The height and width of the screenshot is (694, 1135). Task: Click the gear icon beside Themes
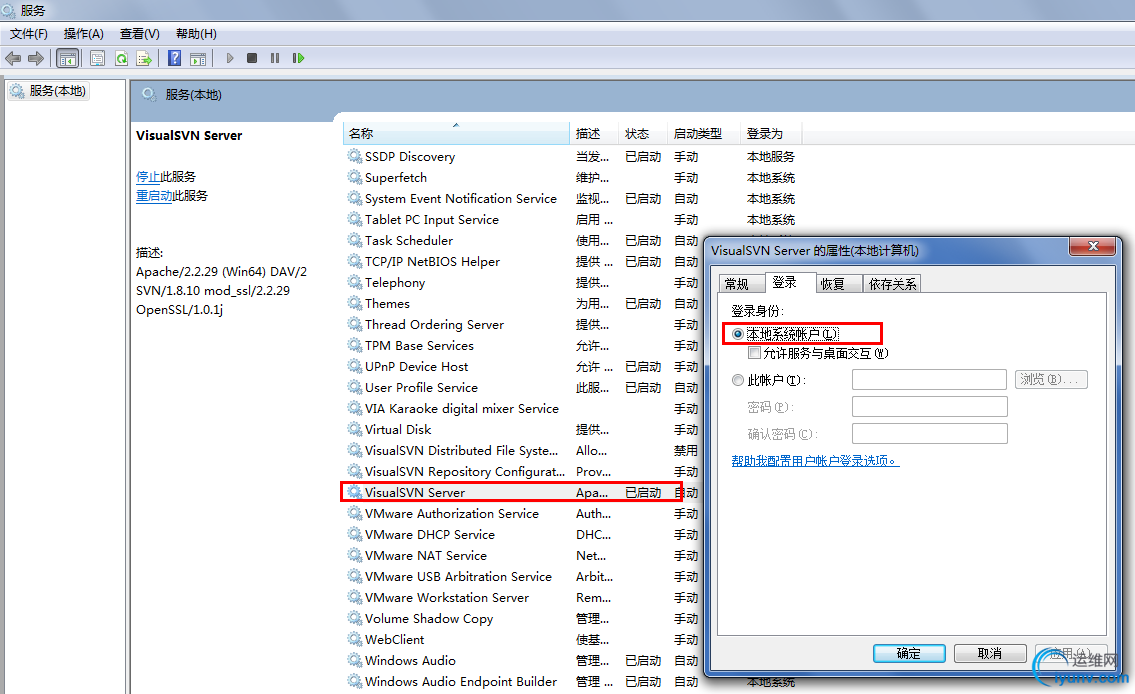(355, 303)
